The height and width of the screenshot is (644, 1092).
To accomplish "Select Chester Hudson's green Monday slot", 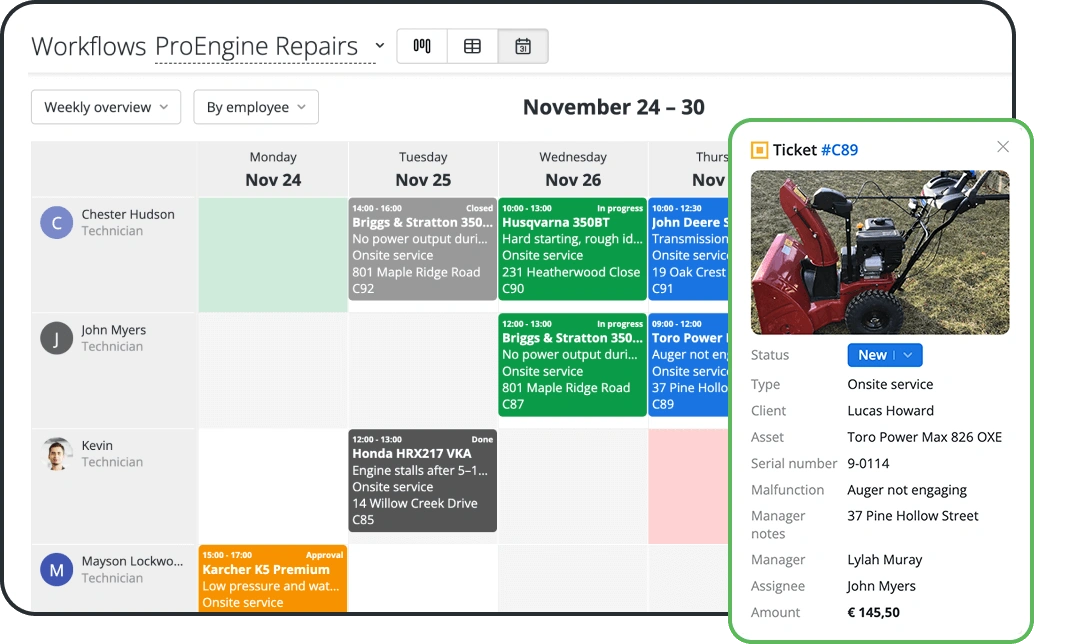I will click(273, 255).
